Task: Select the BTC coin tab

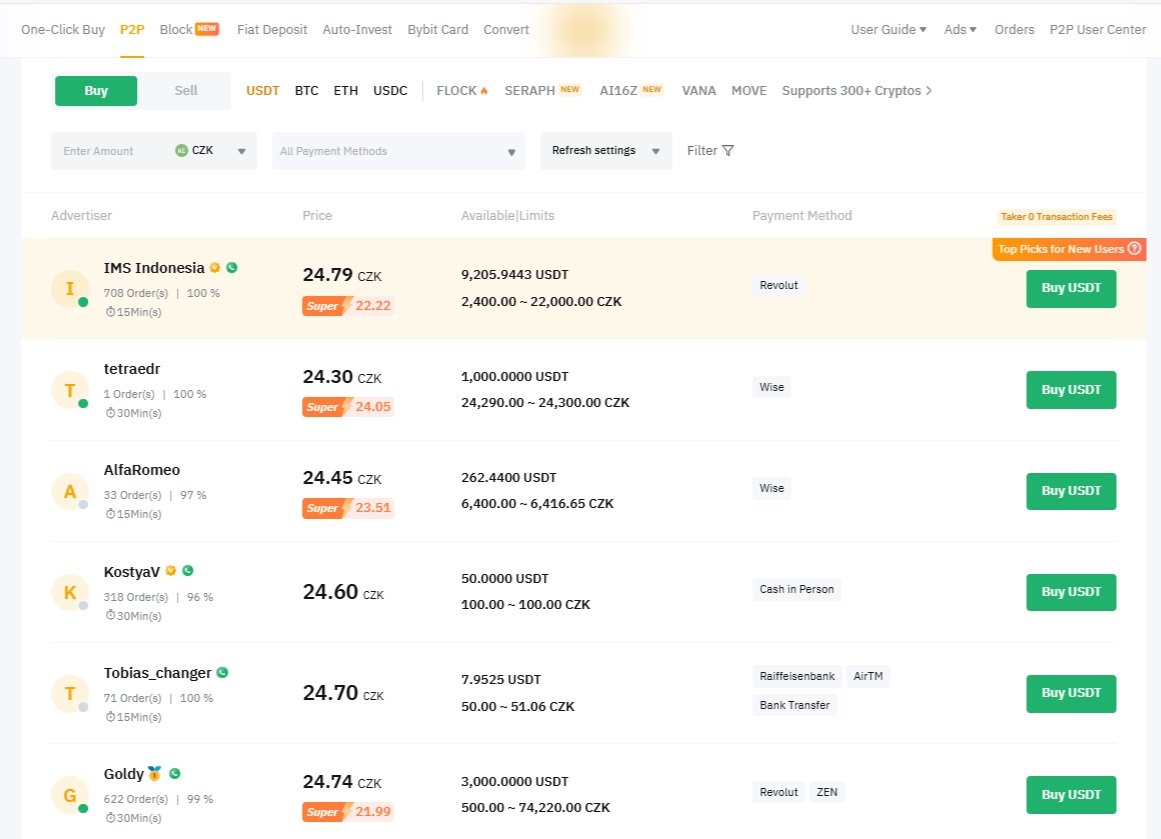Action: tap(307, 90)
